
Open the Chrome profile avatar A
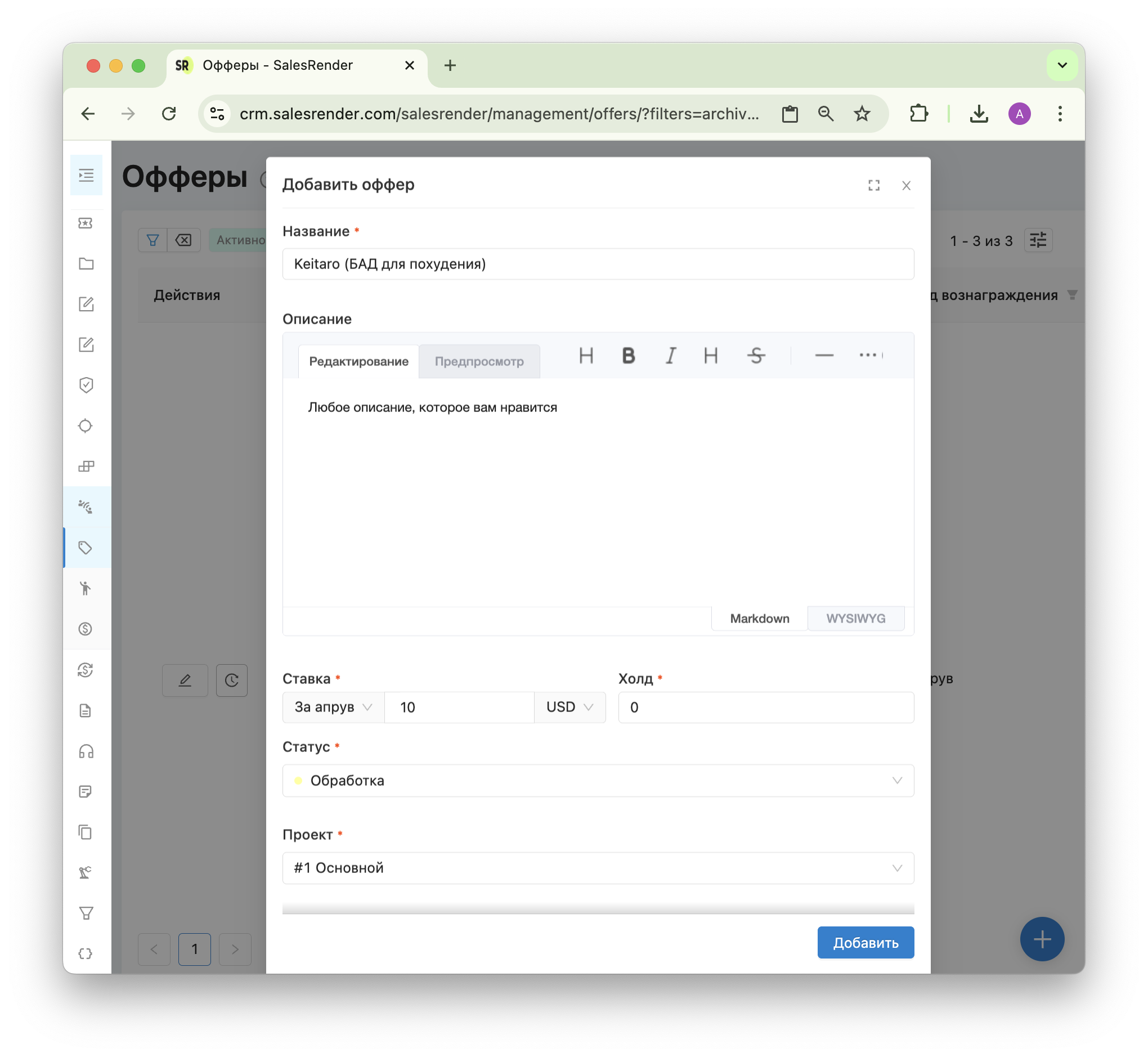coord(1020,114)
